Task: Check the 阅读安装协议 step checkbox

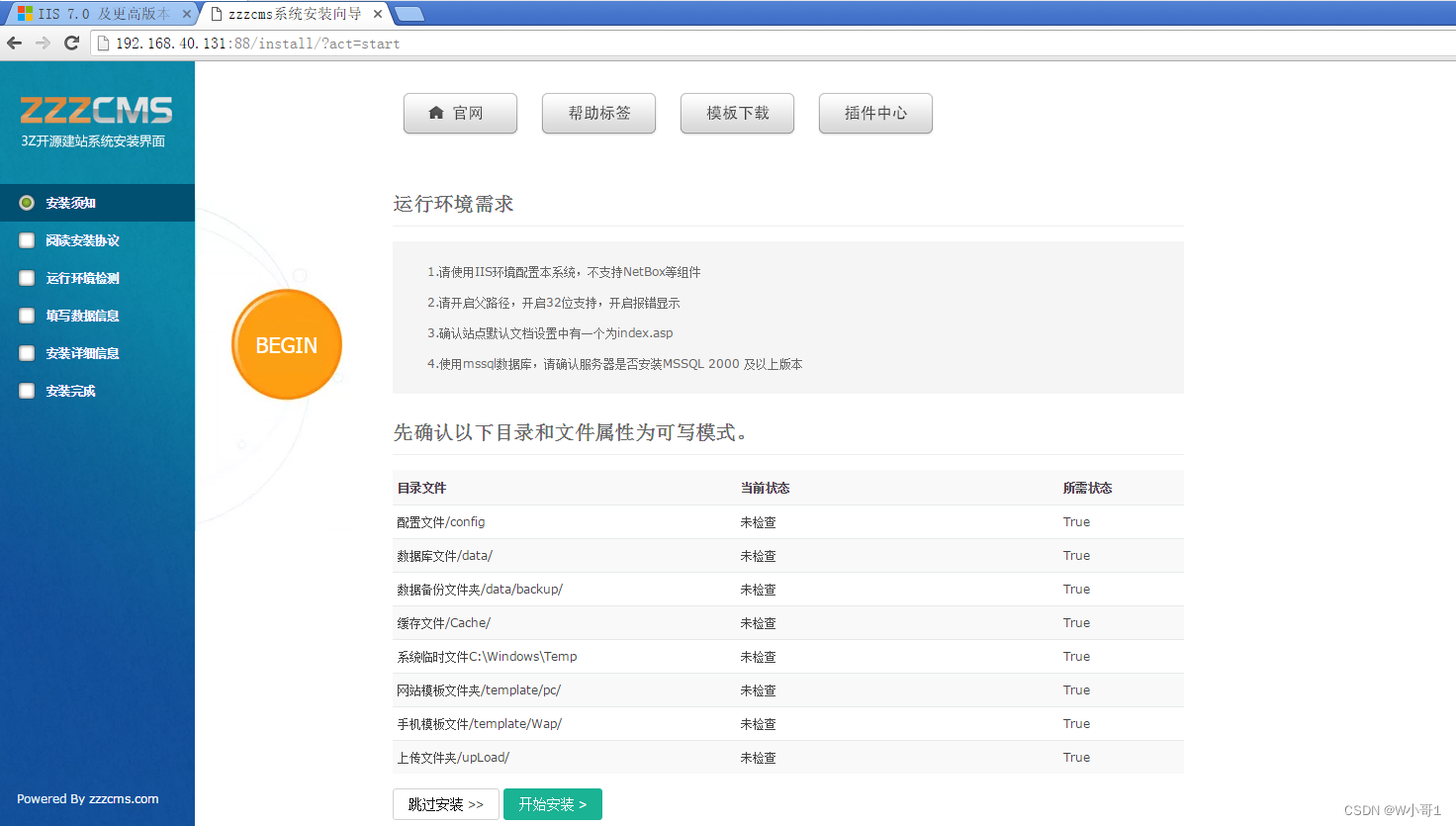Action: point(26,240)
